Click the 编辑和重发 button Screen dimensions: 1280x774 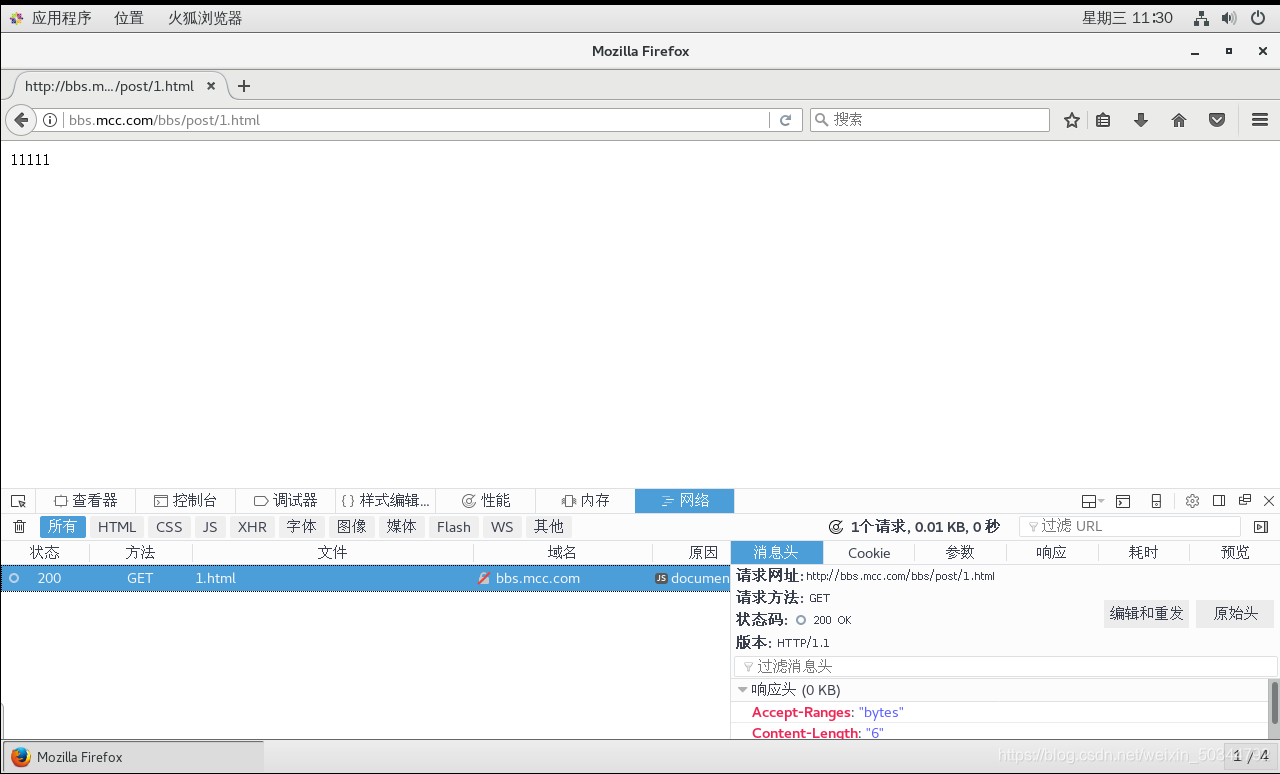click(1146, 614)
